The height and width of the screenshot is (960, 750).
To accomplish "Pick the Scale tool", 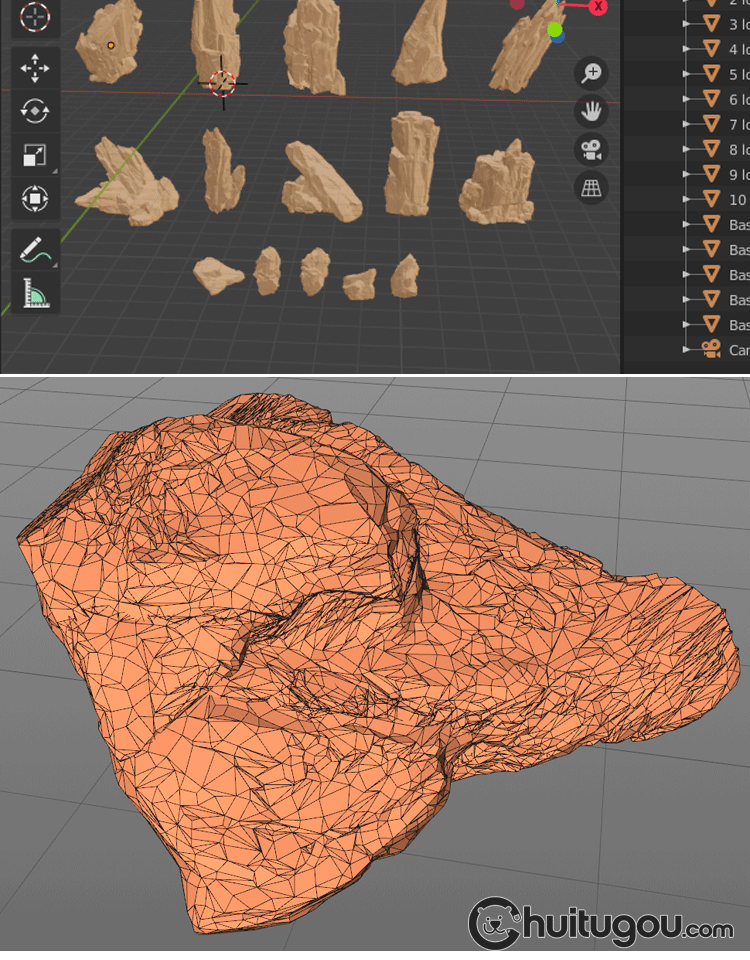I will (34, 155).
